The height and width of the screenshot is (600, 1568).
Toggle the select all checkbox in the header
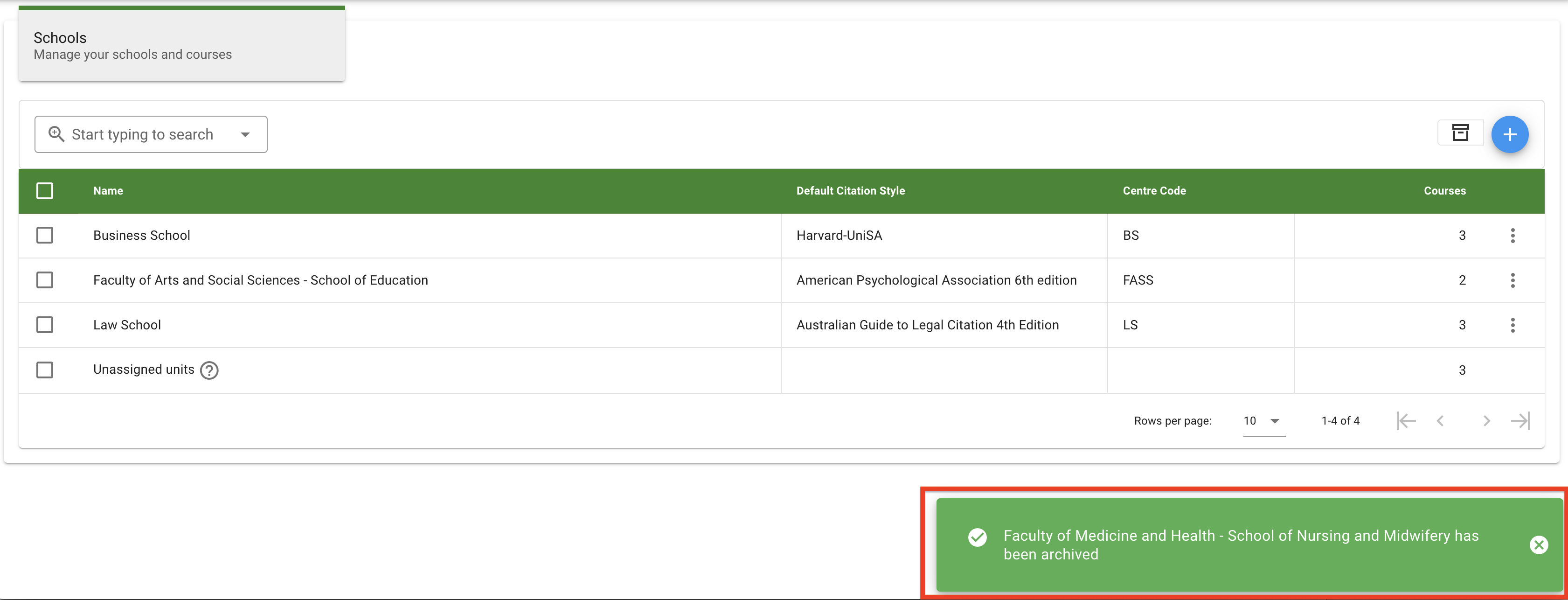tap(44, 191)
